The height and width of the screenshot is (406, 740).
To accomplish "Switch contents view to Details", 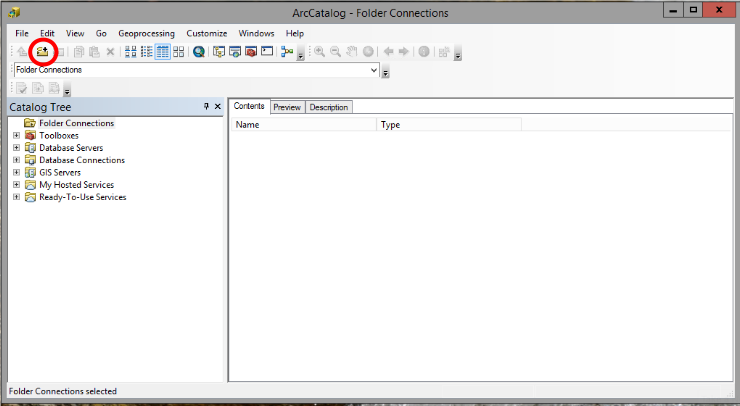I will click(162, 51).
